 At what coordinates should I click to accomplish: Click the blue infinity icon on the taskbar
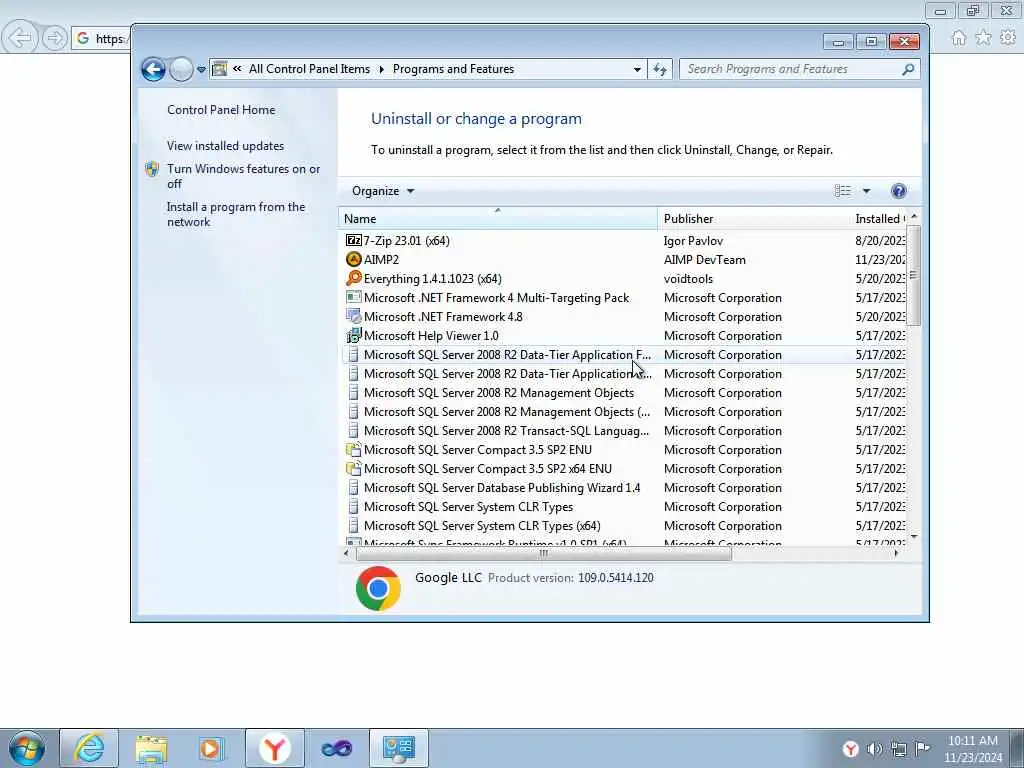click(336, 748)
